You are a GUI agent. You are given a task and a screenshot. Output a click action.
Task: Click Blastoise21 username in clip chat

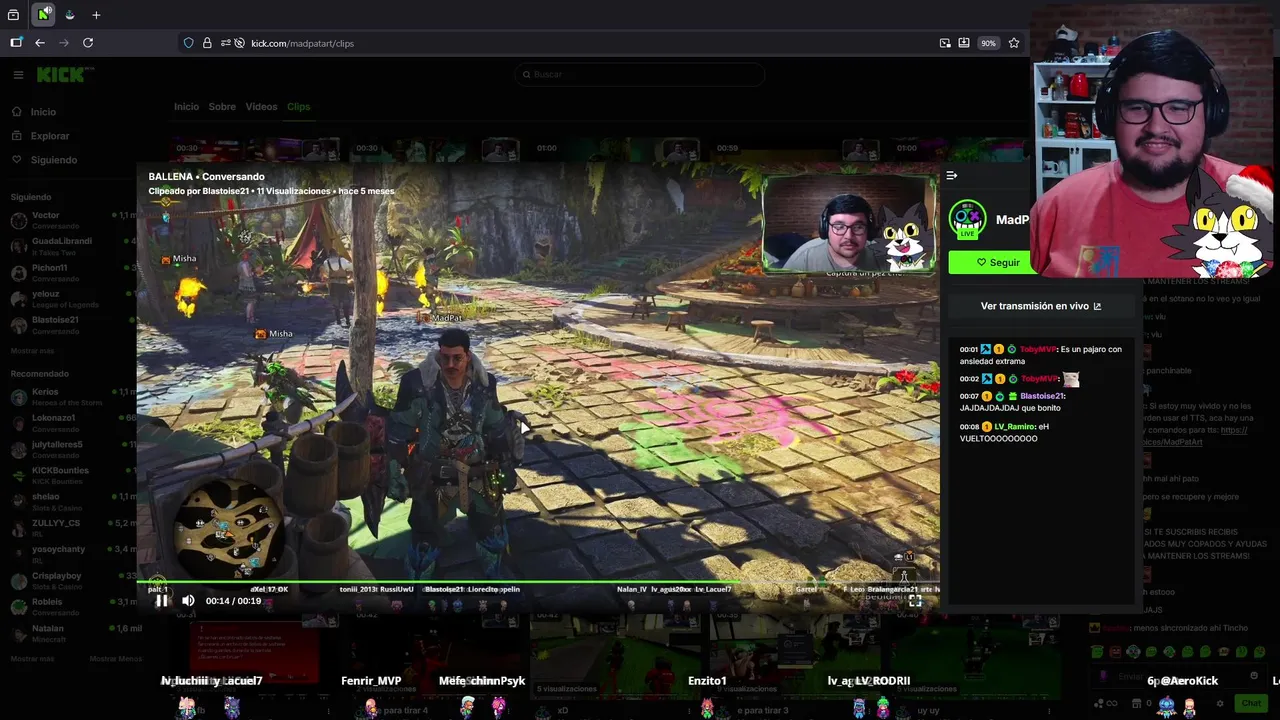(x=1042, y=396)
